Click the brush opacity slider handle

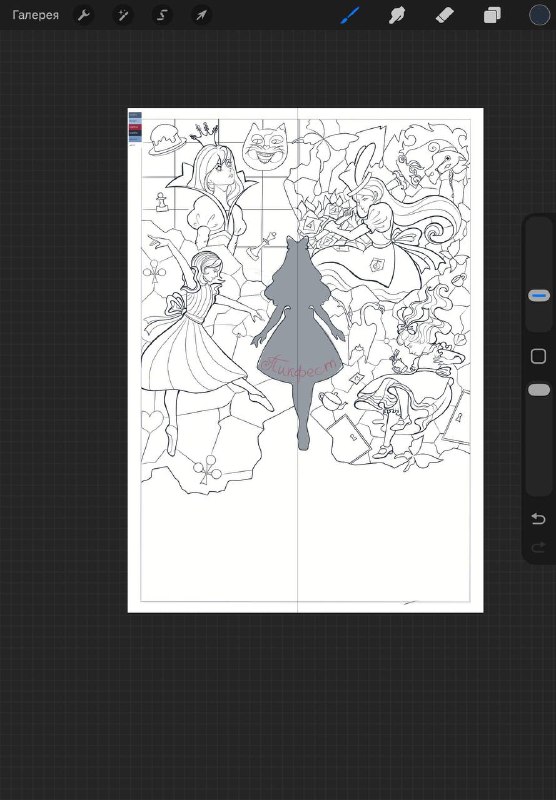coord(539,390)
